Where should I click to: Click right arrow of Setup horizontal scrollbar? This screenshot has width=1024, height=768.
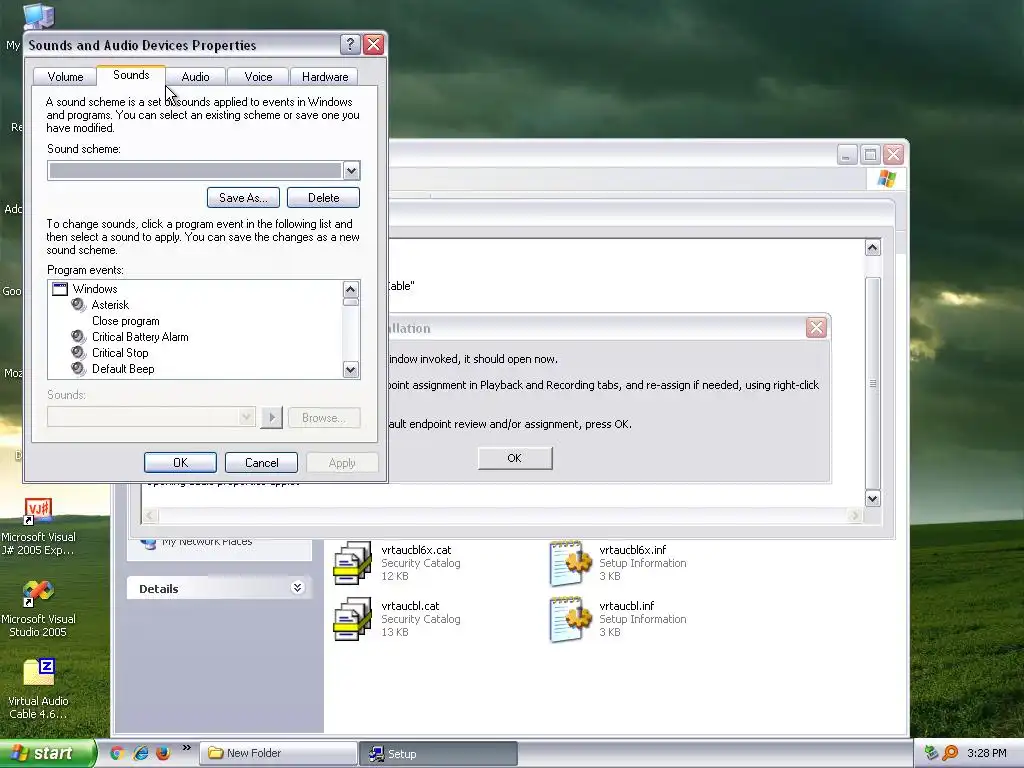[854, 515]
